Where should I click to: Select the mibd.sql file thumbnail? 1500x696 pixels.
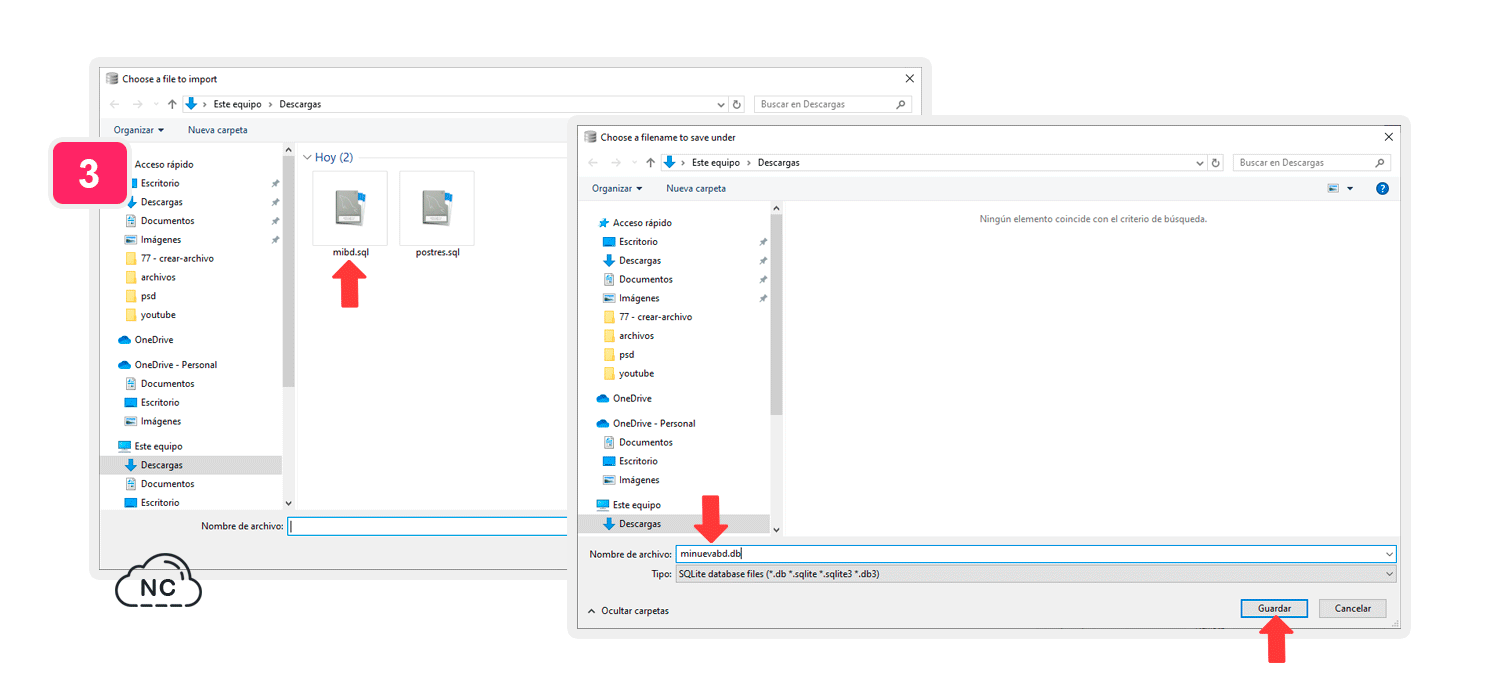(350, 208)
